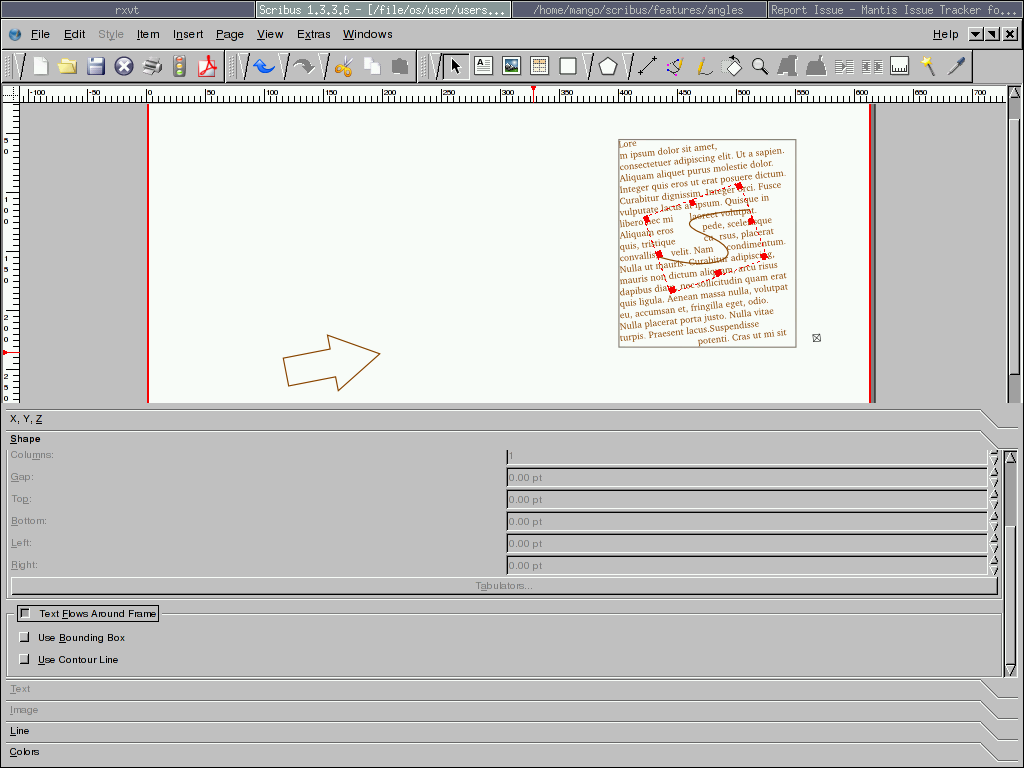Select the Insert Image Frame tool
Screen dimensions: 1024x768
point(511,67)
